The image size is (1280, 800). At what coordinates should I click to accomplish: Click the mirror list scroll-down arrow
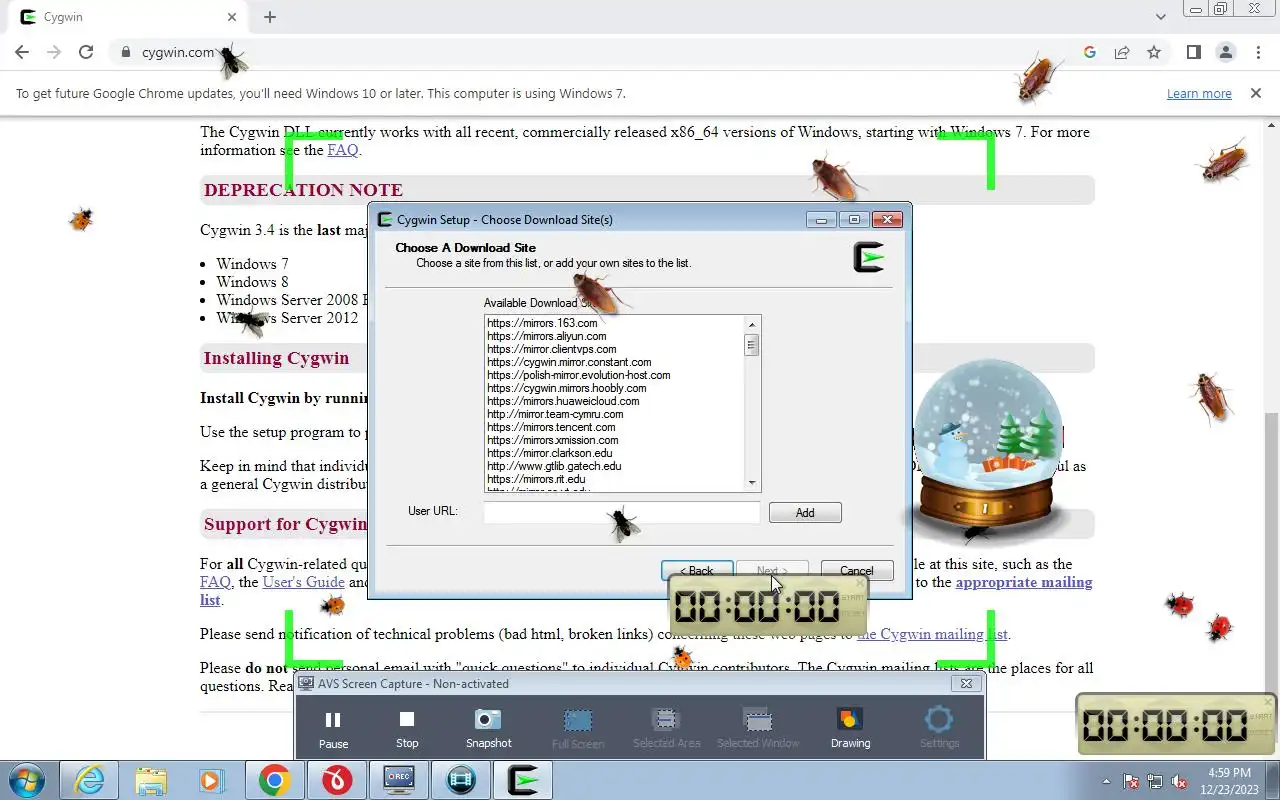(752, 483)
